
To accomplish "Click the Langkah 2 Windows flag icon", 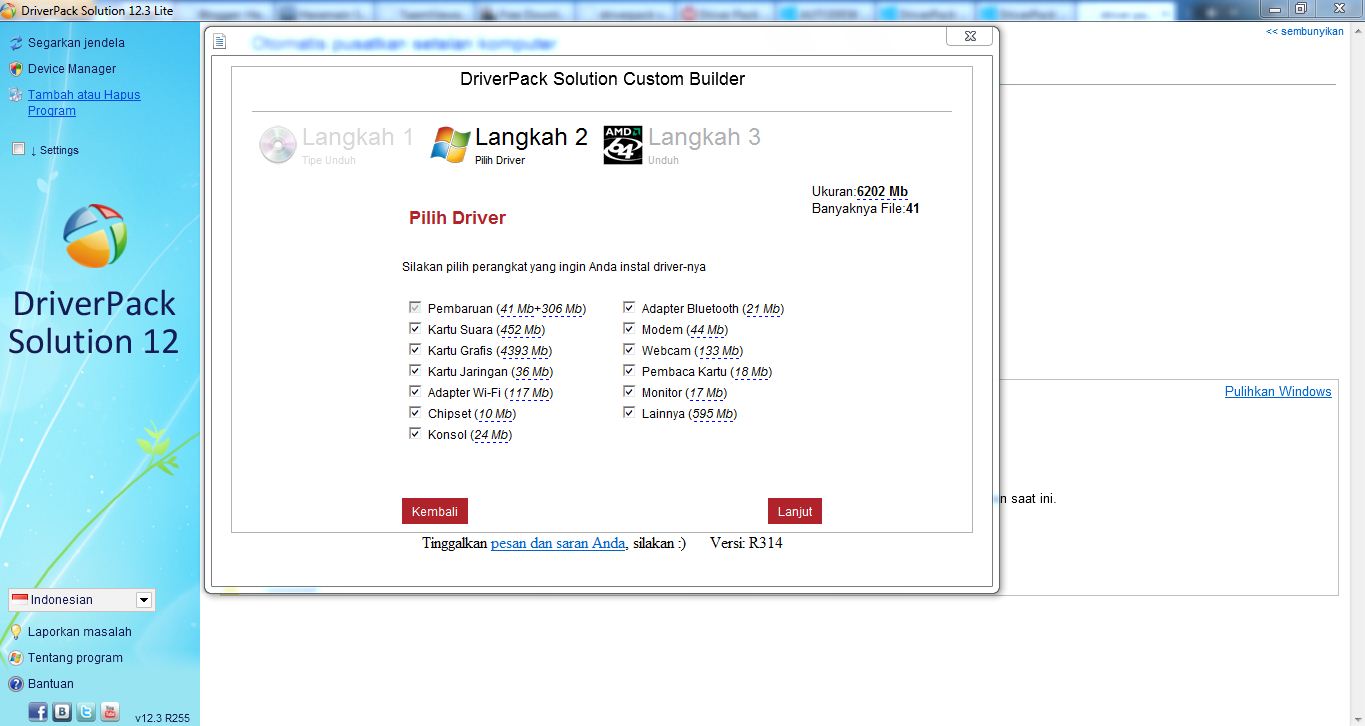I will 450,145.
